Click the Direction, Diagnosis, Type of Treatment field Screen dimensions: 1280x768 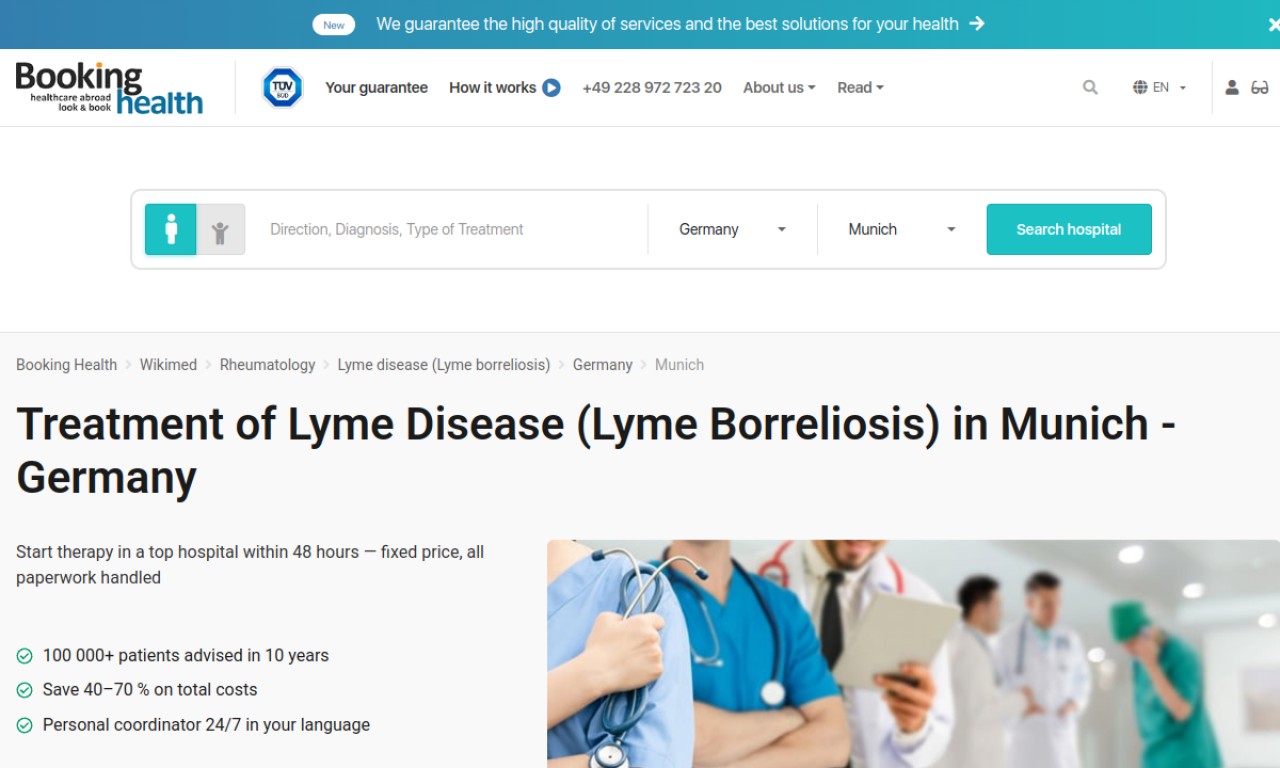pos(450,229)
